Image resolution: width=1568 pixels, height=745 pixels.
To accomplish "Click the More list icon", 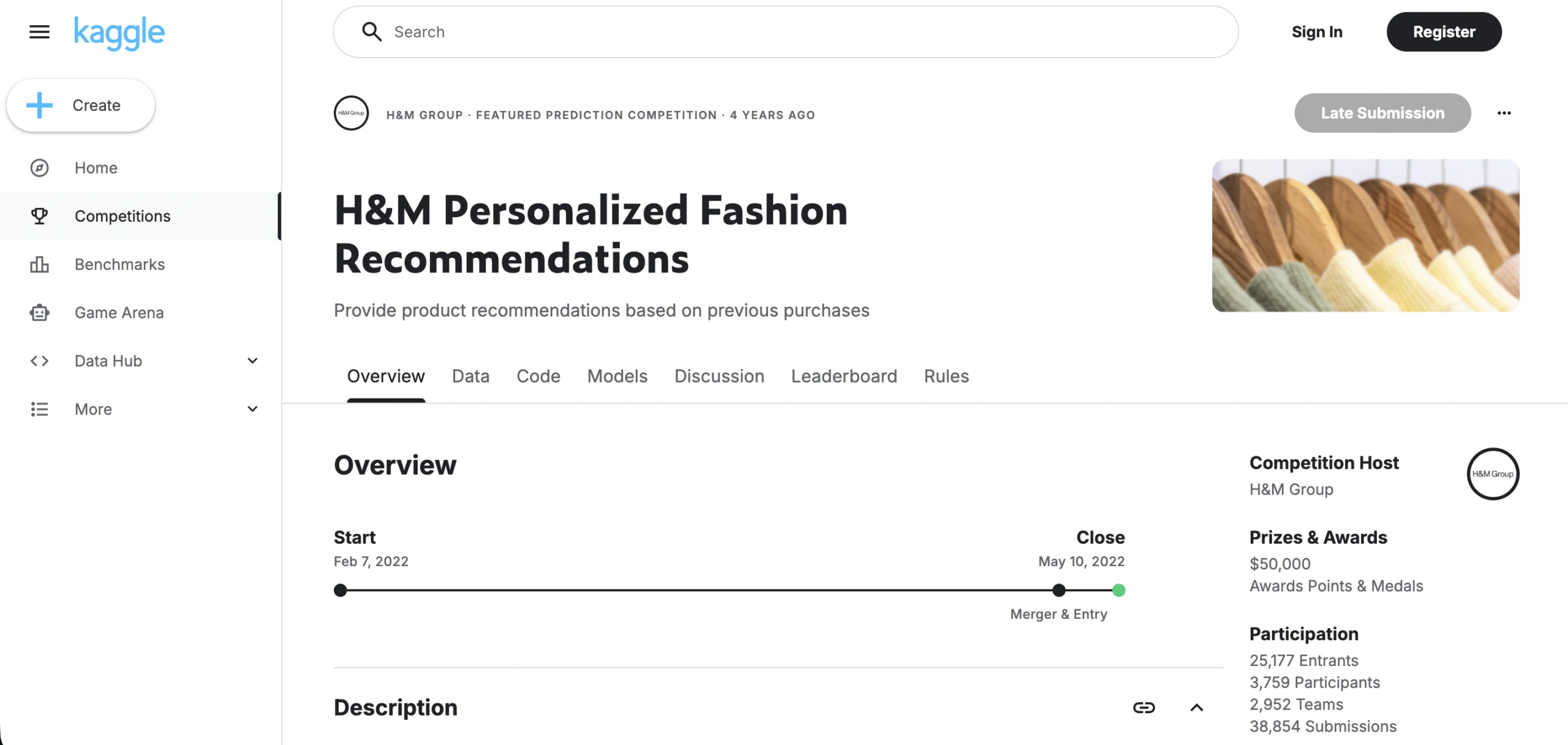I will pyautogui.click(x=39, y=409).
